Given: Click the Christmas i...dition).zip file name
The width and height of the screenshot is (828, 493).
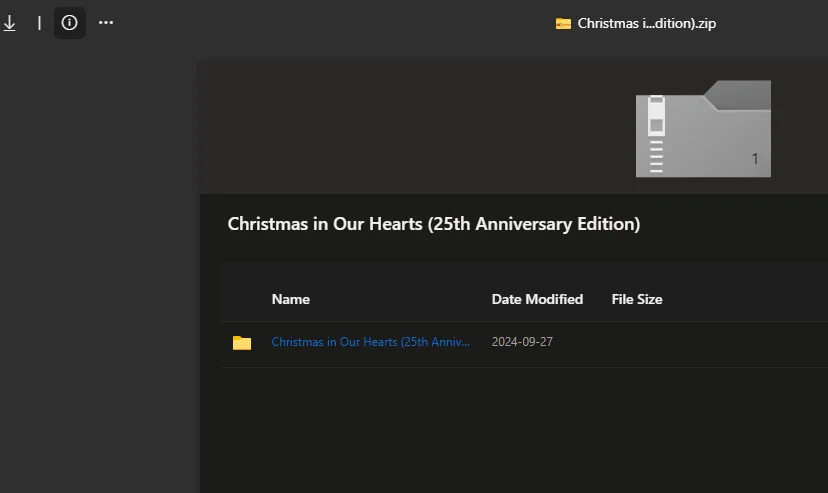Looking at the screenshot, I should point(646,24).
